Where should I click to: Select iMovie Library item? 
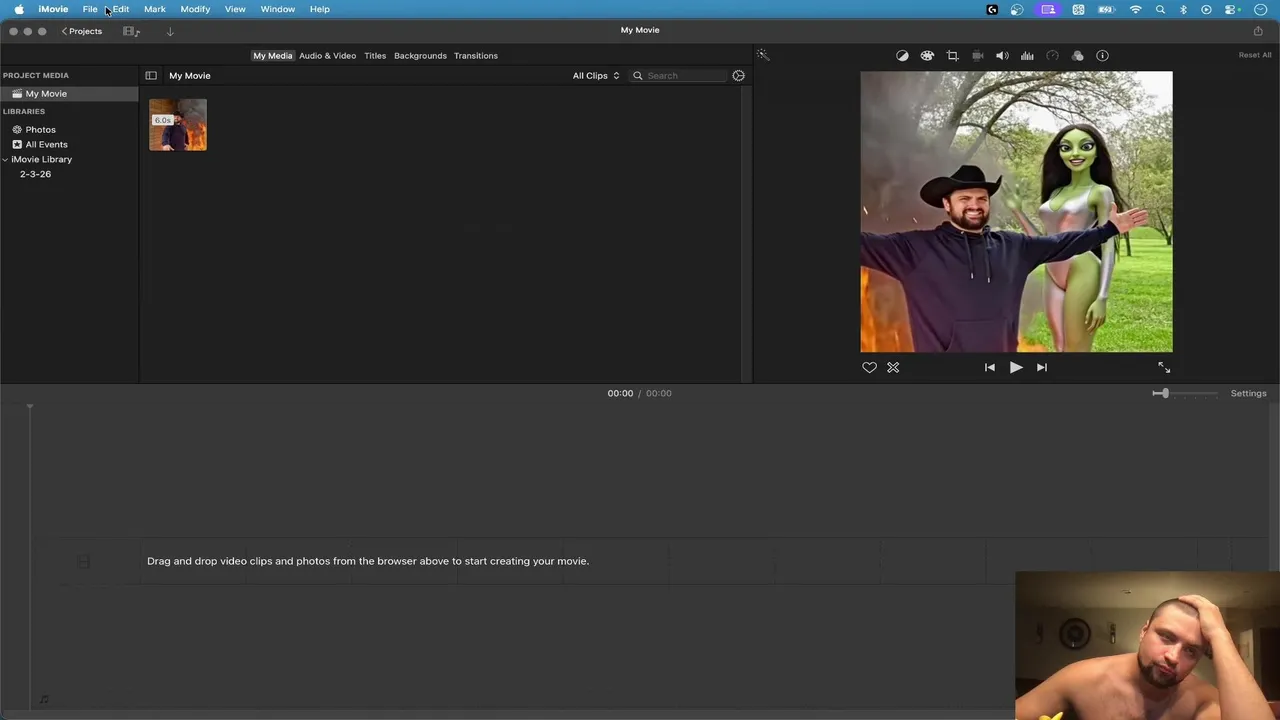click(42, 159)
